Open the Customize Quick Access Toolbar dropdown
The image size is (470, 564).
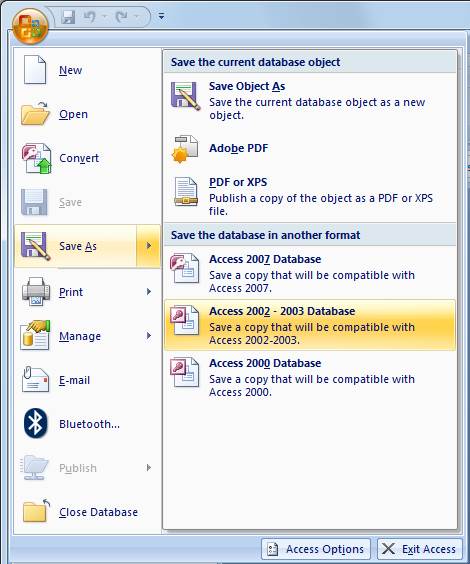click(x=161, y=16)
